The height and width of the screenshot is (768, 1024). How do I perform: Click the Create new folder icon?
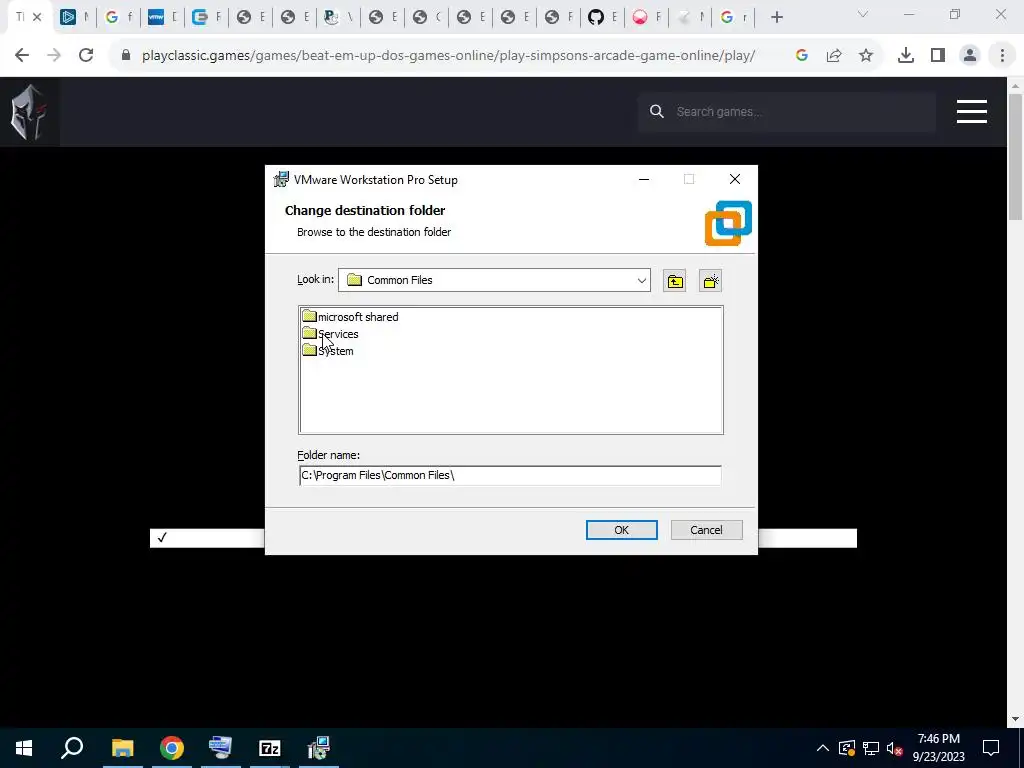(710, 281)
